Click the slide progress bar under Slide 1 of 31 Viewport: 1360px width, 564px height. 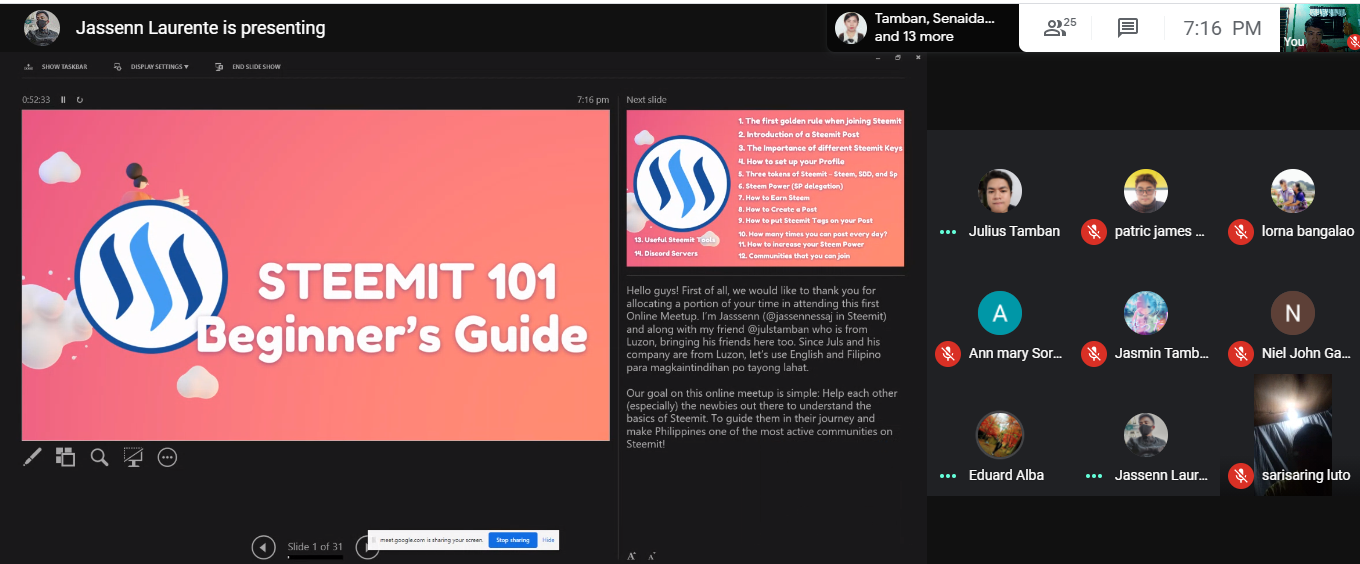tap(315, 557)
